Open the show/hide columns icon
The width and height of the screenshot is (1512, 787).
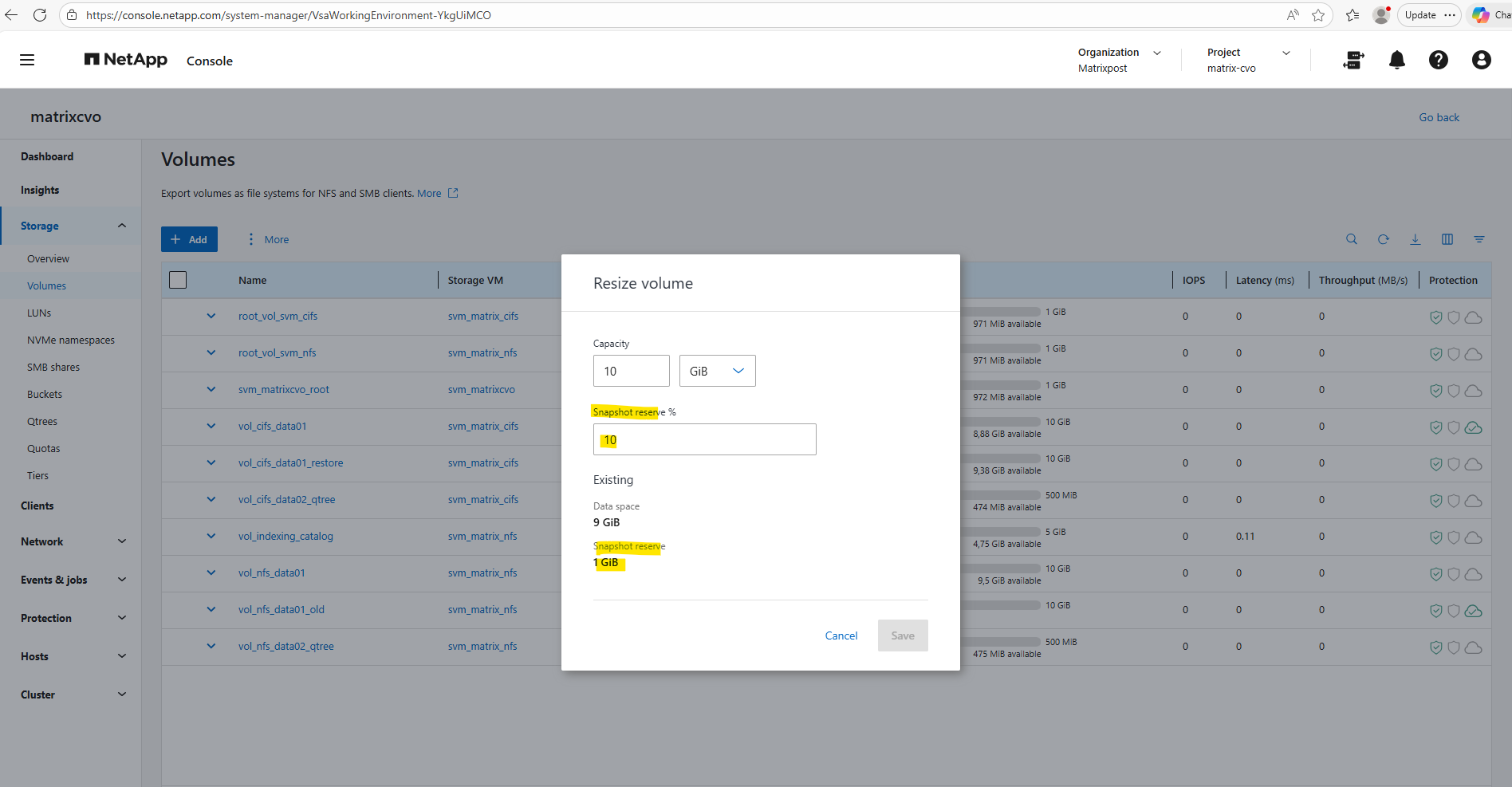(x=1447, y=239)
